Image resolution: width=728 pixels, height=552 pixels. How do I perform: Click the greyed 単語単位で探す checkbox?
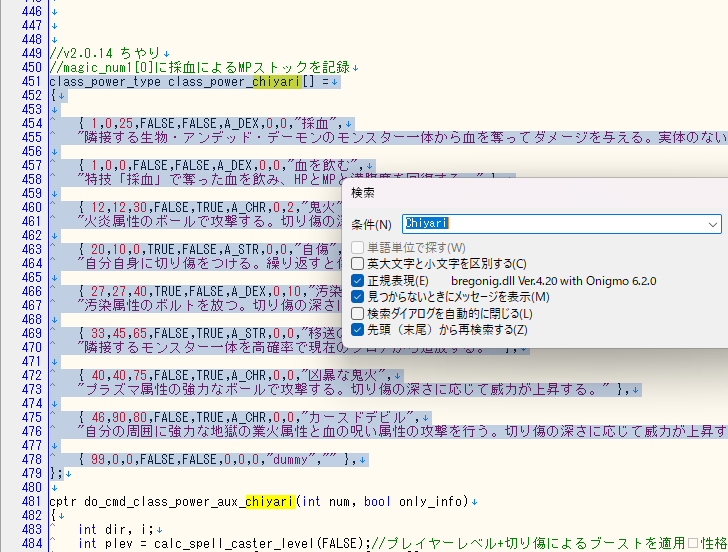tap(358, 247)
